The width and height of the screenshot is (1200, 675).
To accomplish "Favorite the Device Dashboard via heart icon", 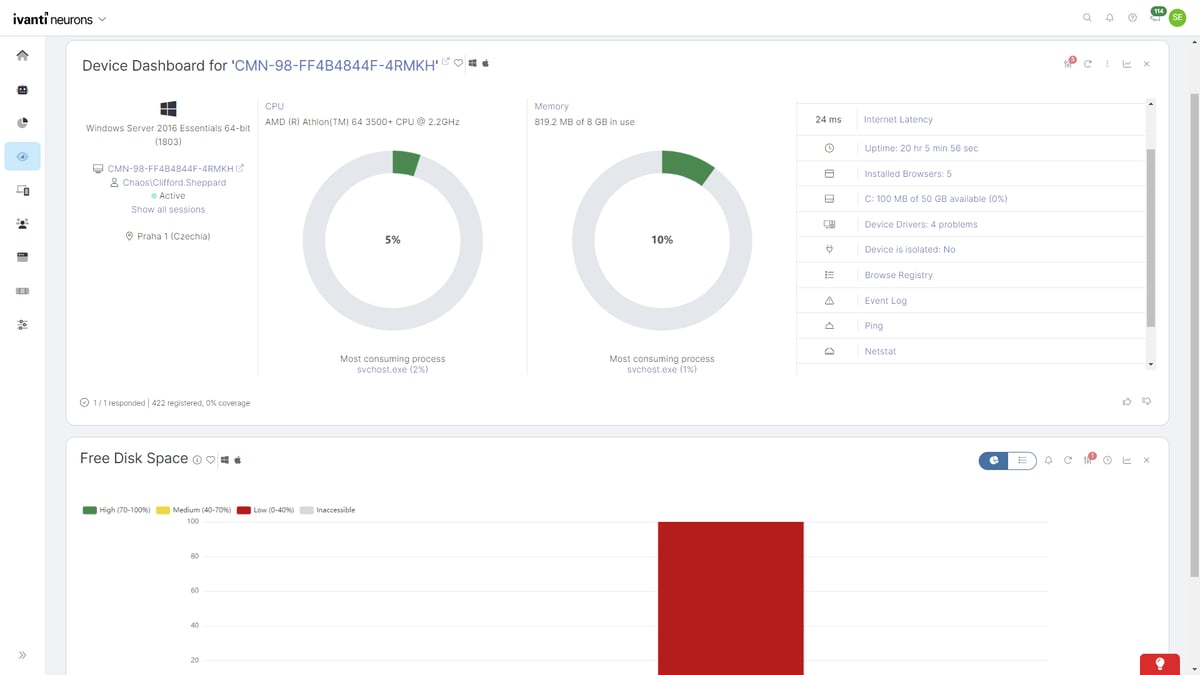I will [459, 63].
